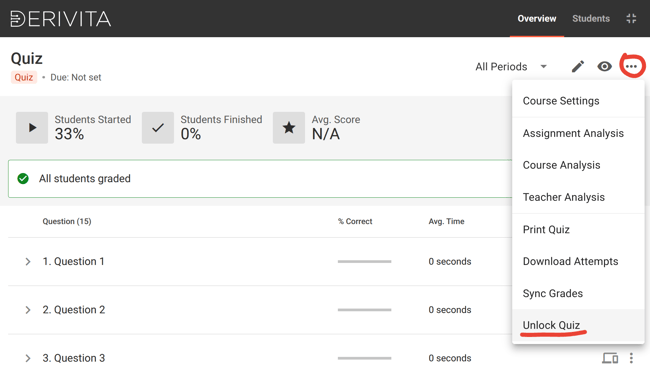Click the green all-graded check icon

tap(23, 179)
